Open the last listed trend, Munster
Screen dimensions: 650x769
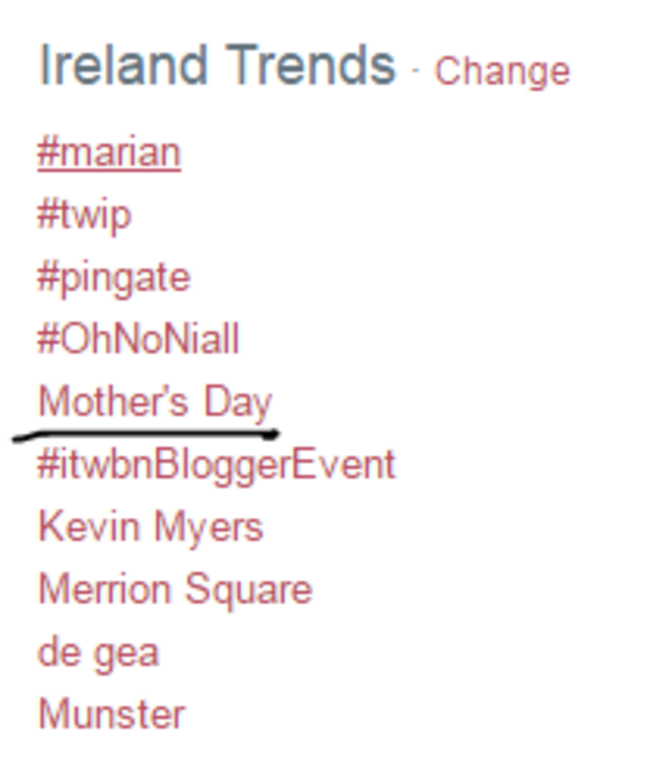click(x=111, y=714)
